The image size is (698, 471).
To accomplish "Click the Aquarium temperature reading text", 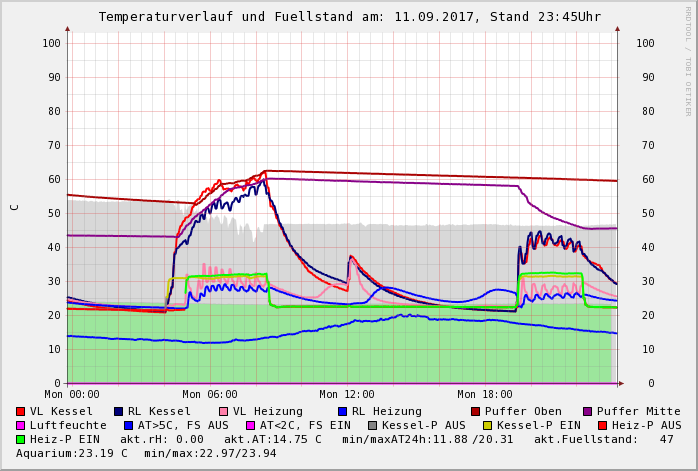I will (72, 453).
